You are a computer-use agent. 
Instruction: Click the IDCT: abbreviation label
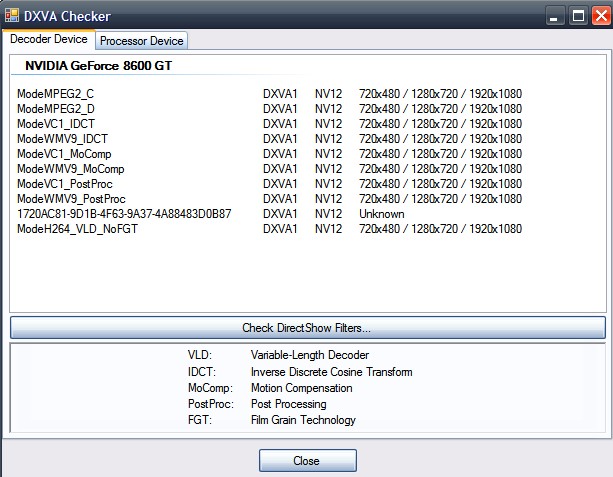202,371
